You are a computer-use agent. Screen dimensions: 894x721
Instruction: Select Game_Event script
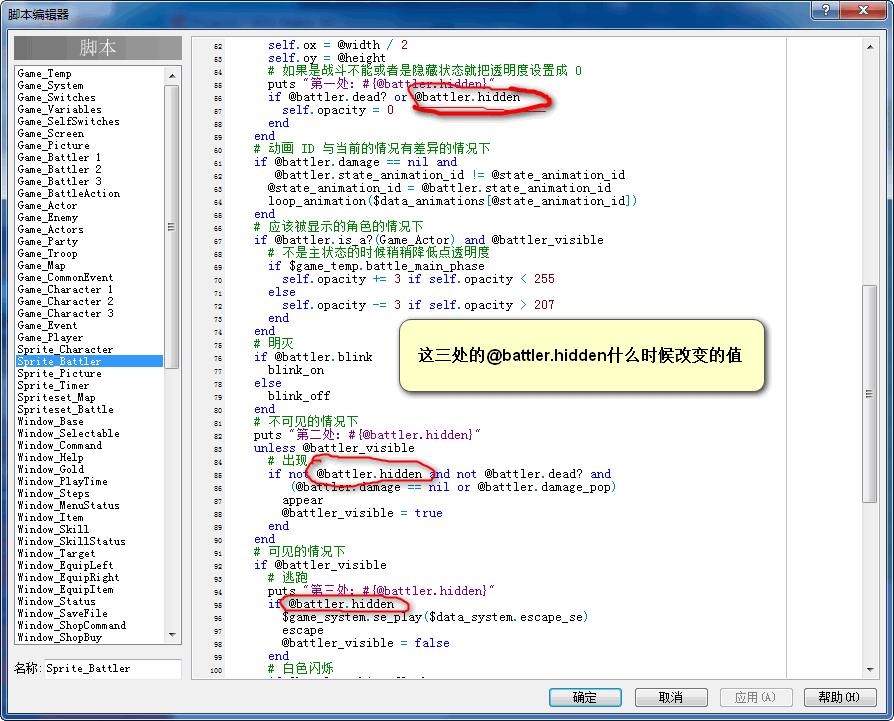click(x=47, y=325)
